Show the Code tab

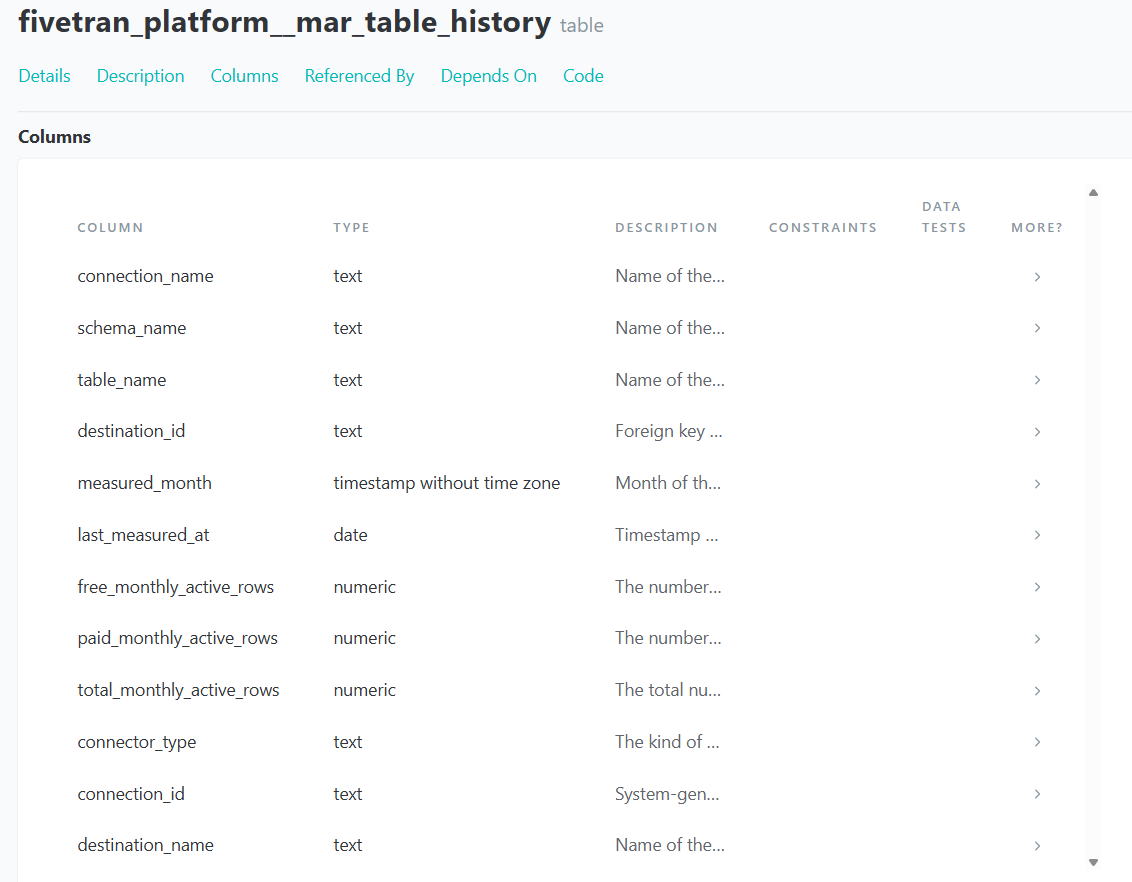pos(583,76)
